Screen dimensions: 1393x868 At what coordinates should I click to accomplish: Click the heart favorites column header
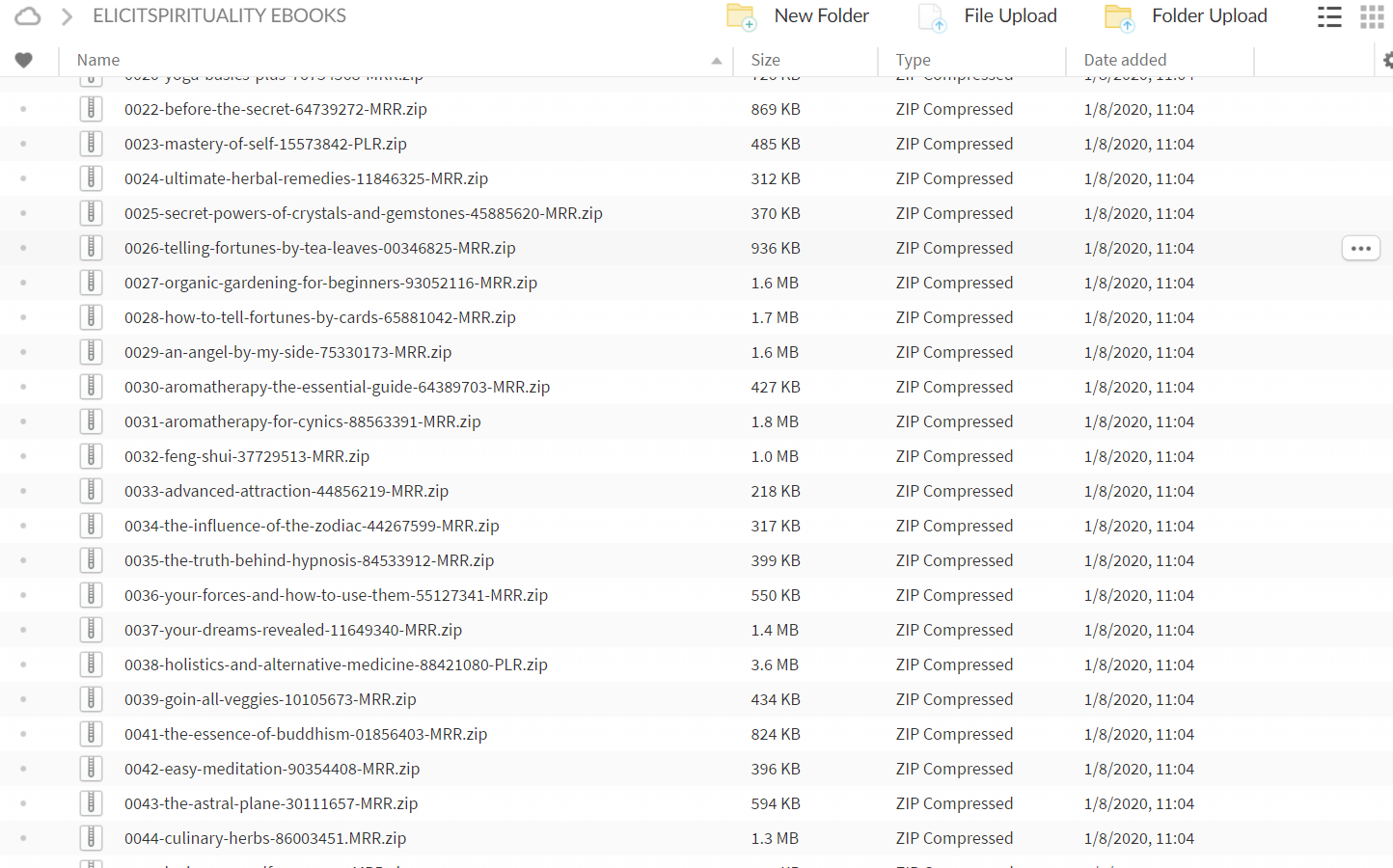tap(24, 60)
